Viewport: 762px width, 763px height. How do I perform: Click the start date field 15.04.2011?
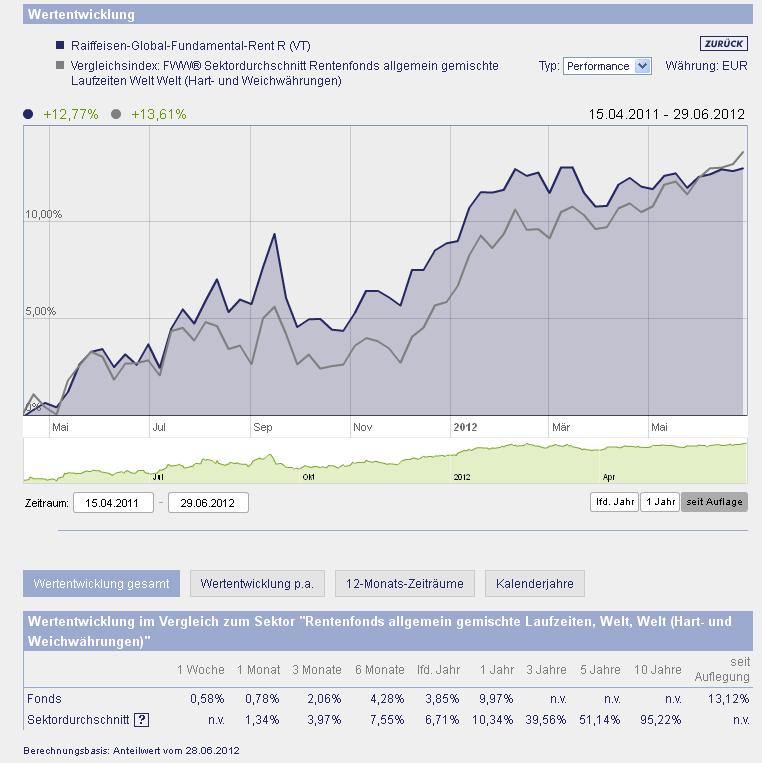point(113,502)
